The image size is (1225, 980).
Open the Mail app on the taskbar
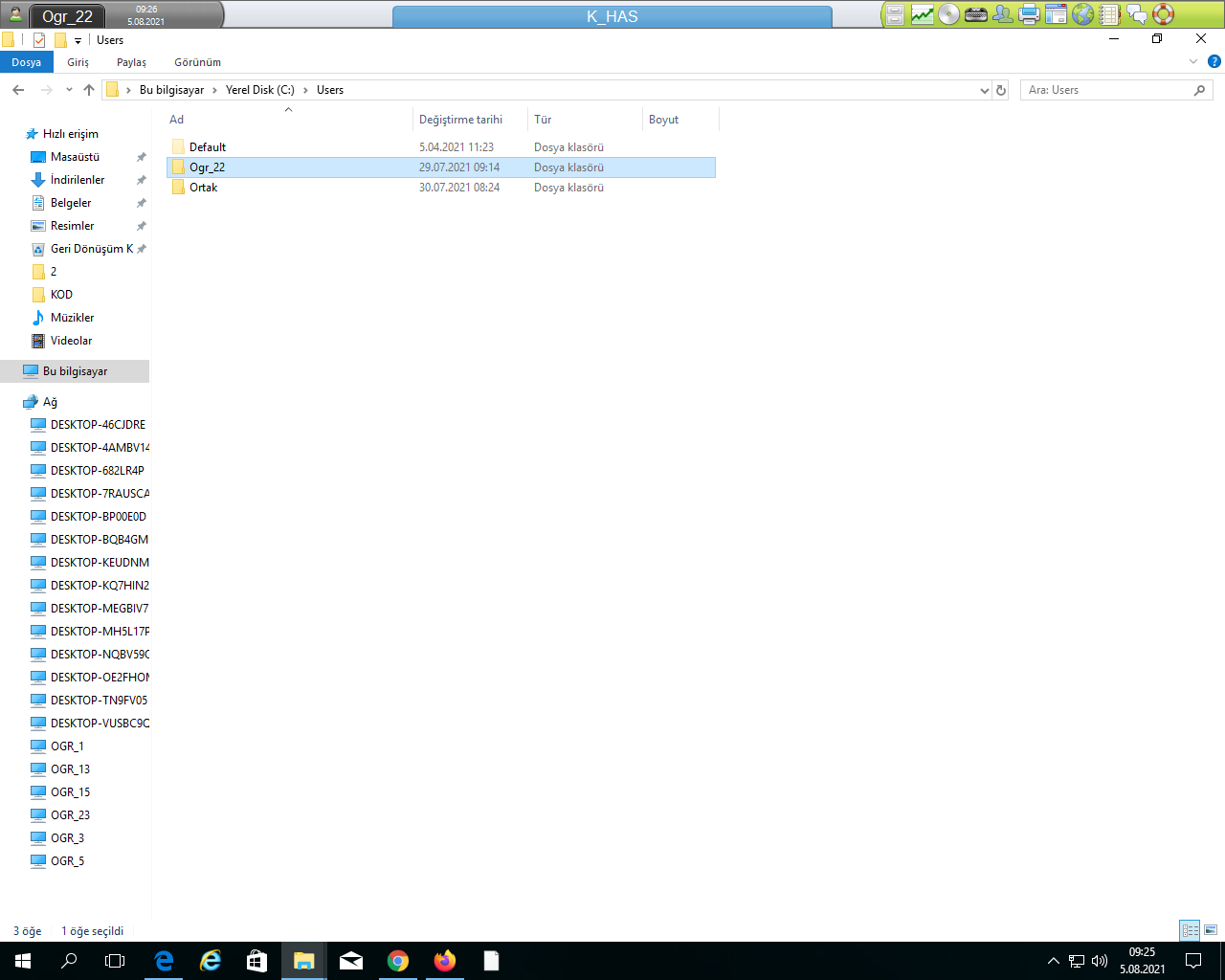(x=351, y=961)
